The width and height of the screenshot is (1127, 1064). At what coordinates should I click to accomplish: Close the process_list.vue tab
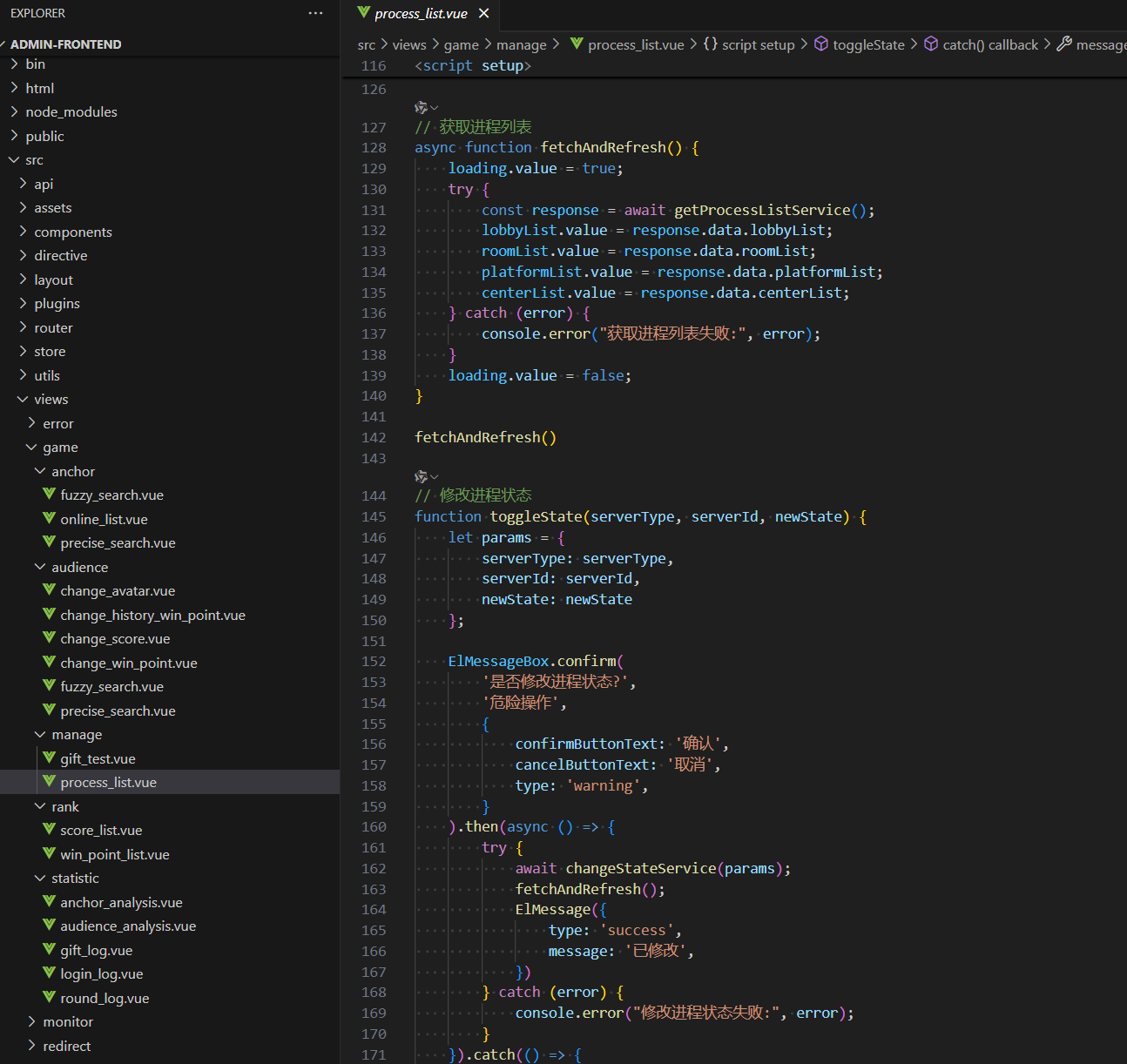tap(484, 13)
